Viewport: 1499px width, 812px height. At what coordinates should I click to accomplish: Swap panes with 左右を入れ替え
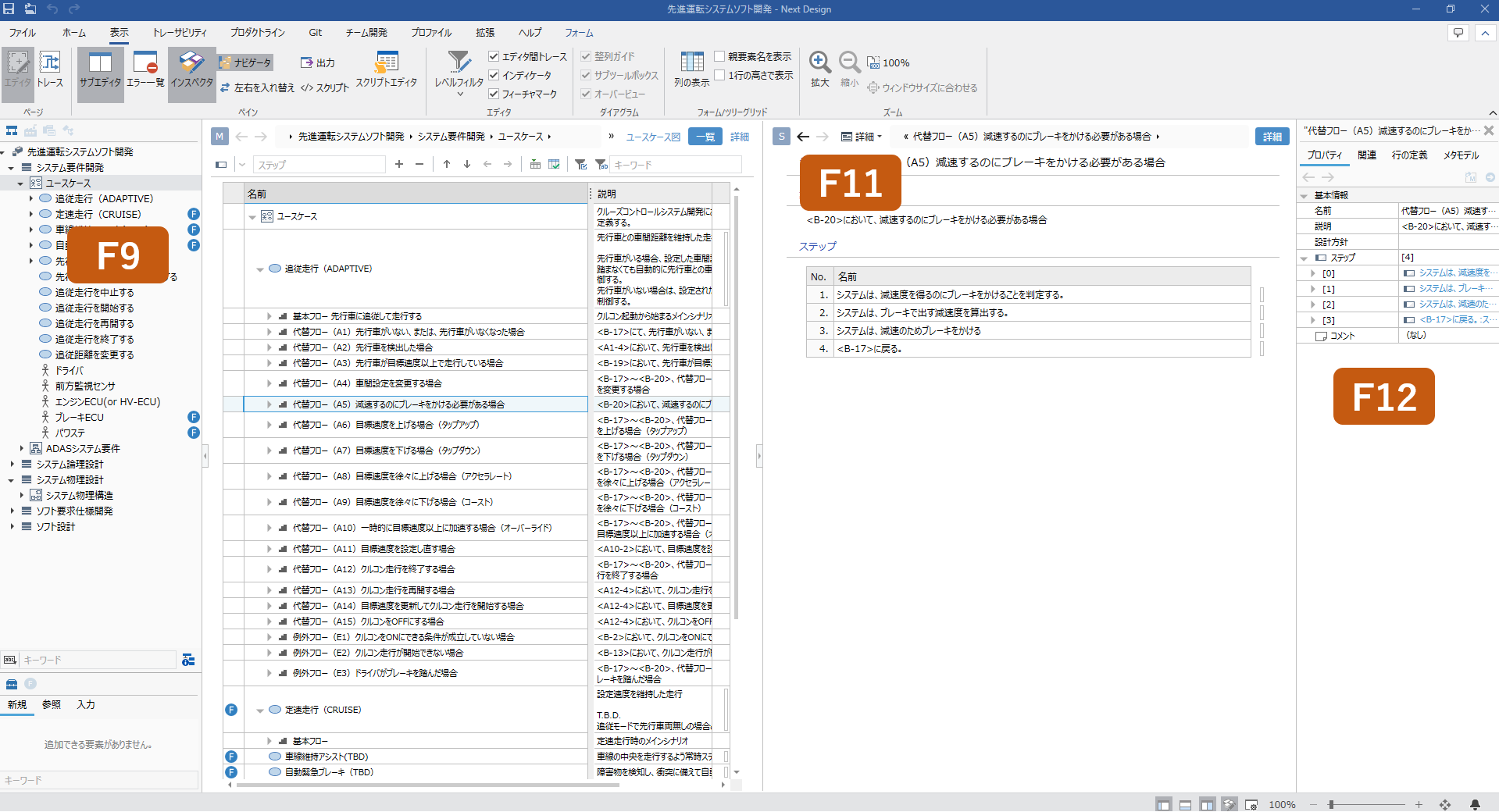click(257, 87)
